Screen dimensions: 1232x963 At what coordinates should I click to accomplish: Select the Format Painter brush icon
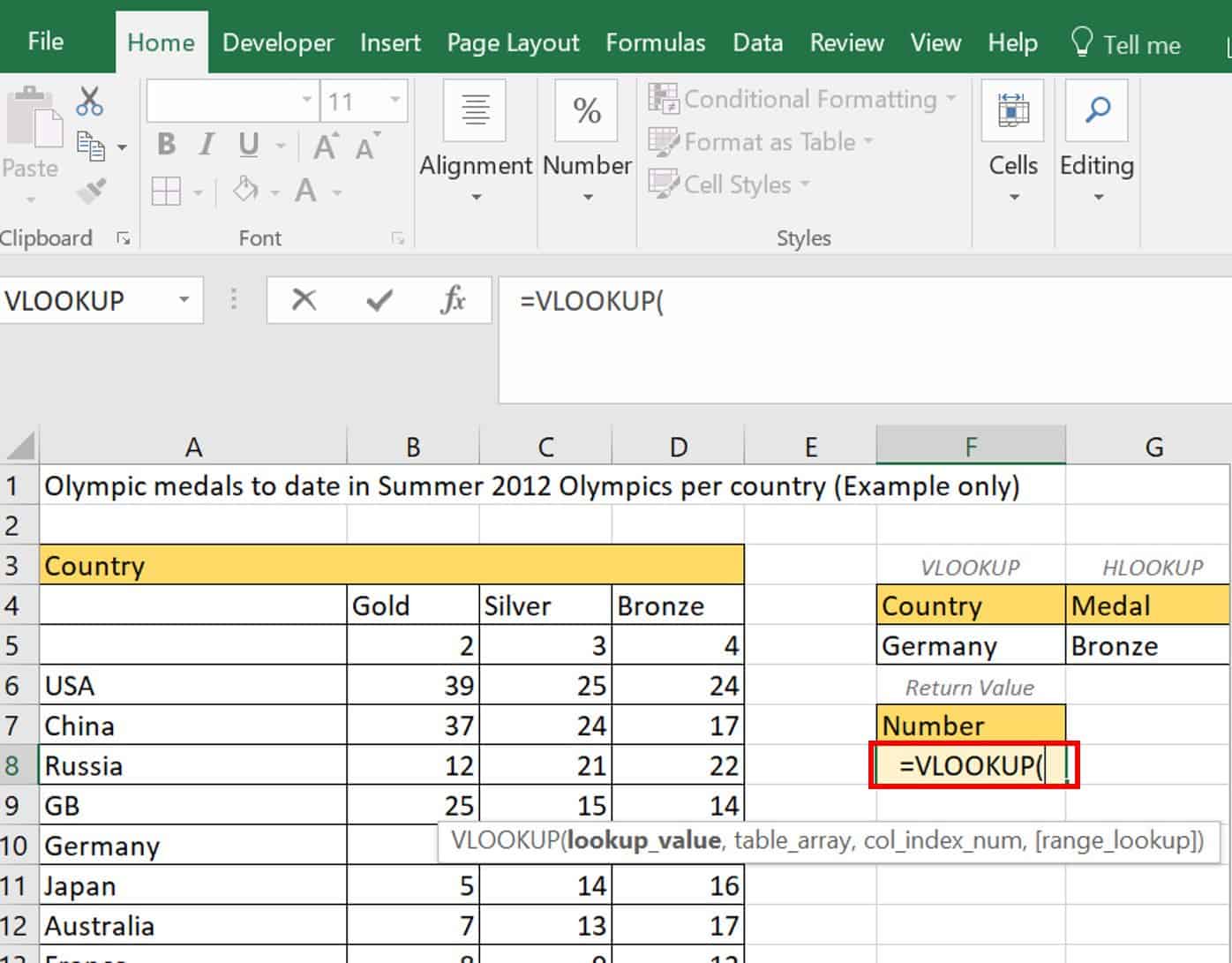click(x=91, y=191)
